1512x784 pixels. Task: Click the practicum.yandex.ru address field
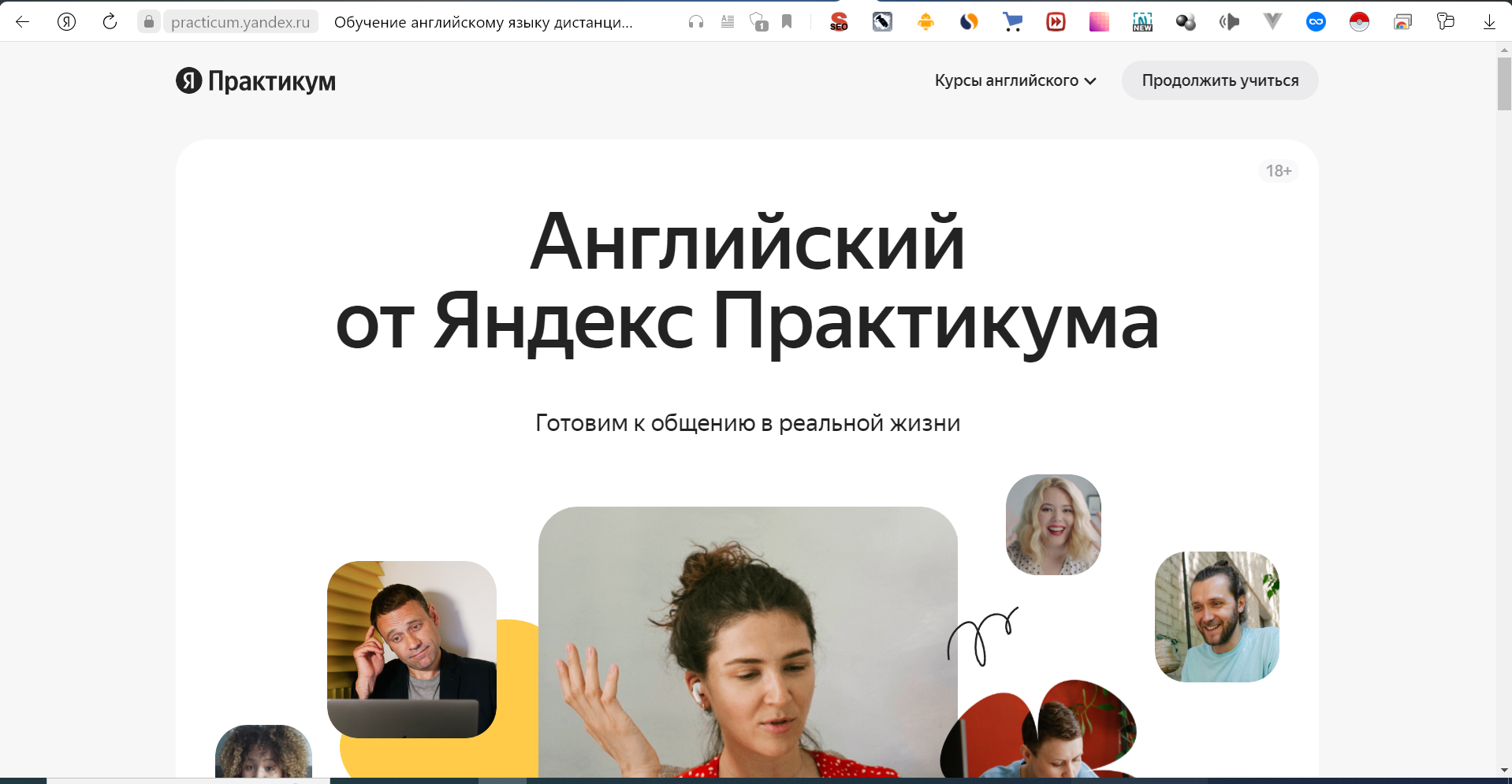[x=240, y=22]
